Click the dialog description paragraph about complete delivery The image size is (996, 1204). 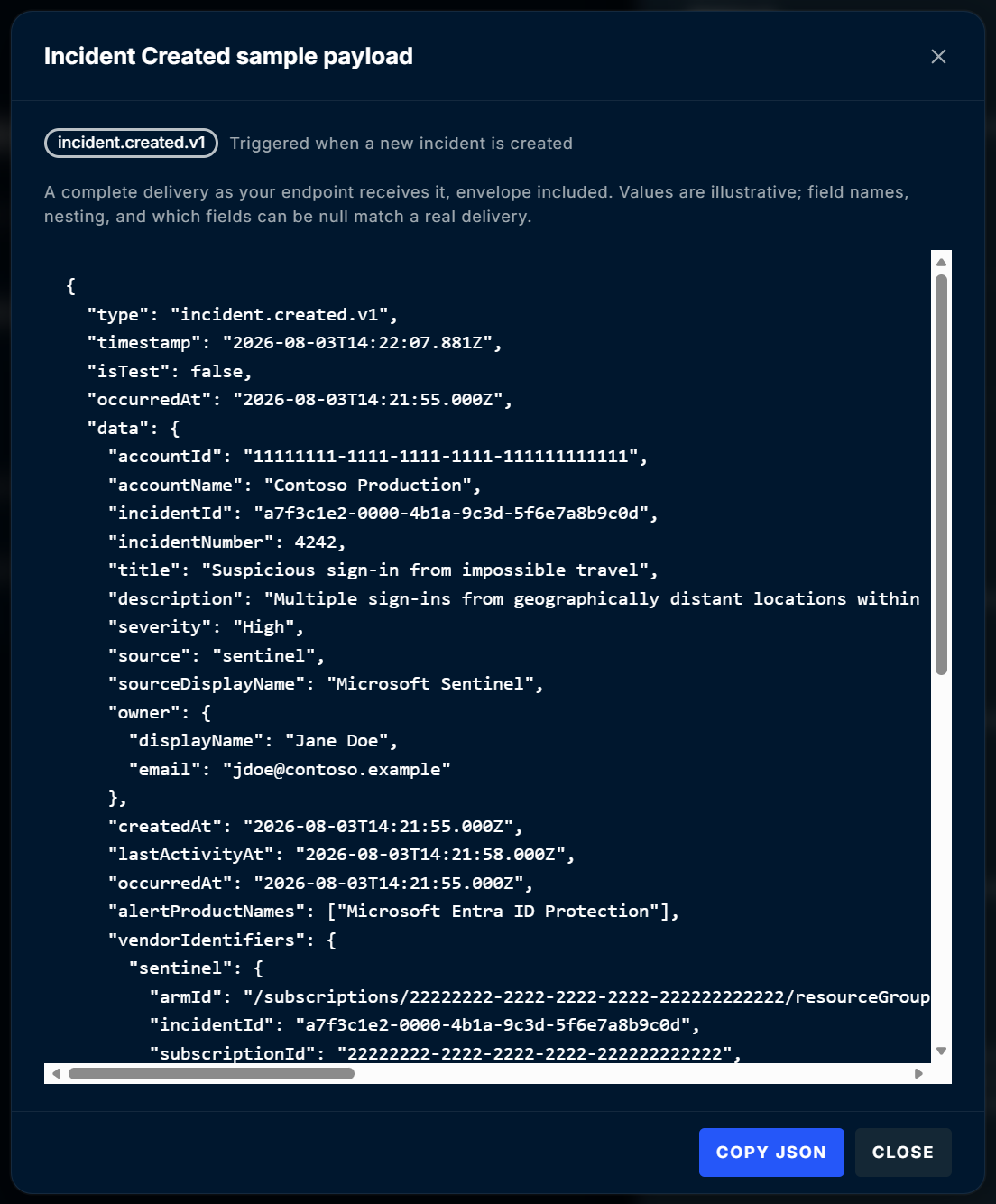[x=476, y=204]
